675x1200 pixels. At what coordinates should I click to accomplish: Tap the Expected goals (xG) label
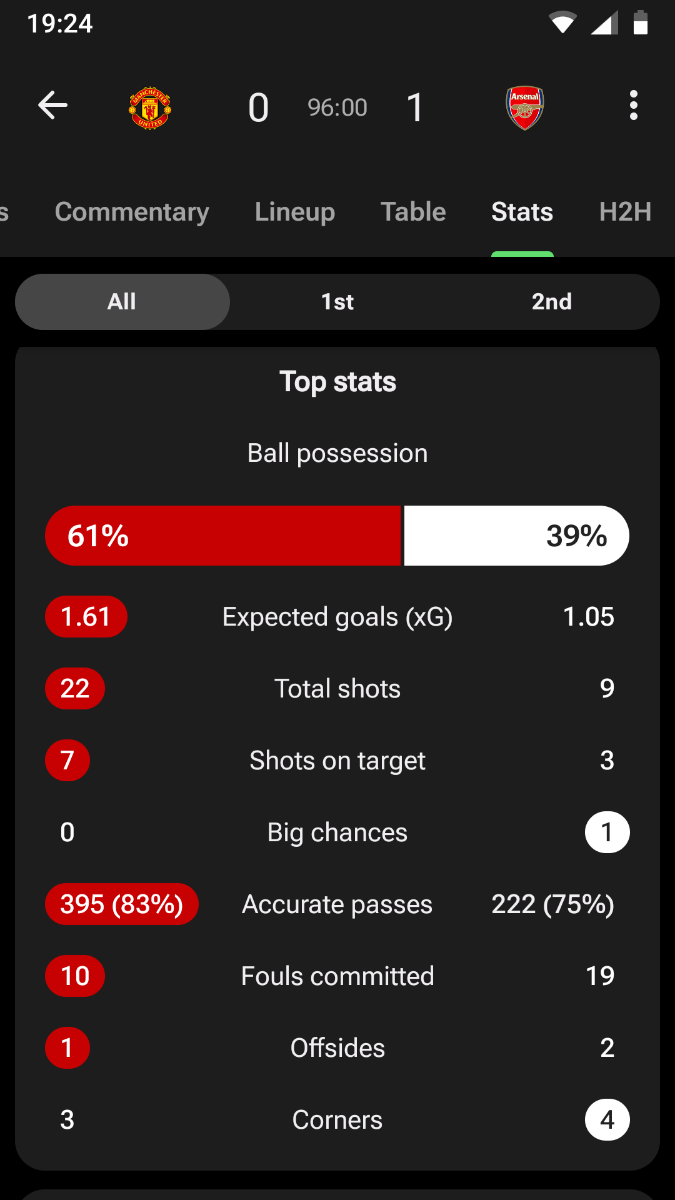click(x=337, y=617)
